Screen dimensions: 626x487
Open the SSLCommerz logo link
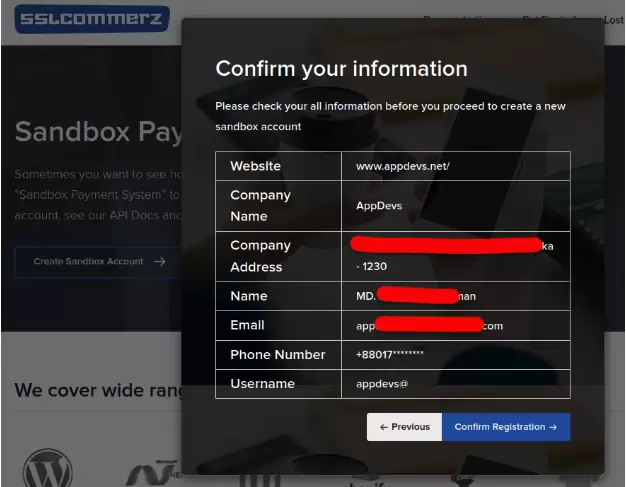tap(92, 19)
